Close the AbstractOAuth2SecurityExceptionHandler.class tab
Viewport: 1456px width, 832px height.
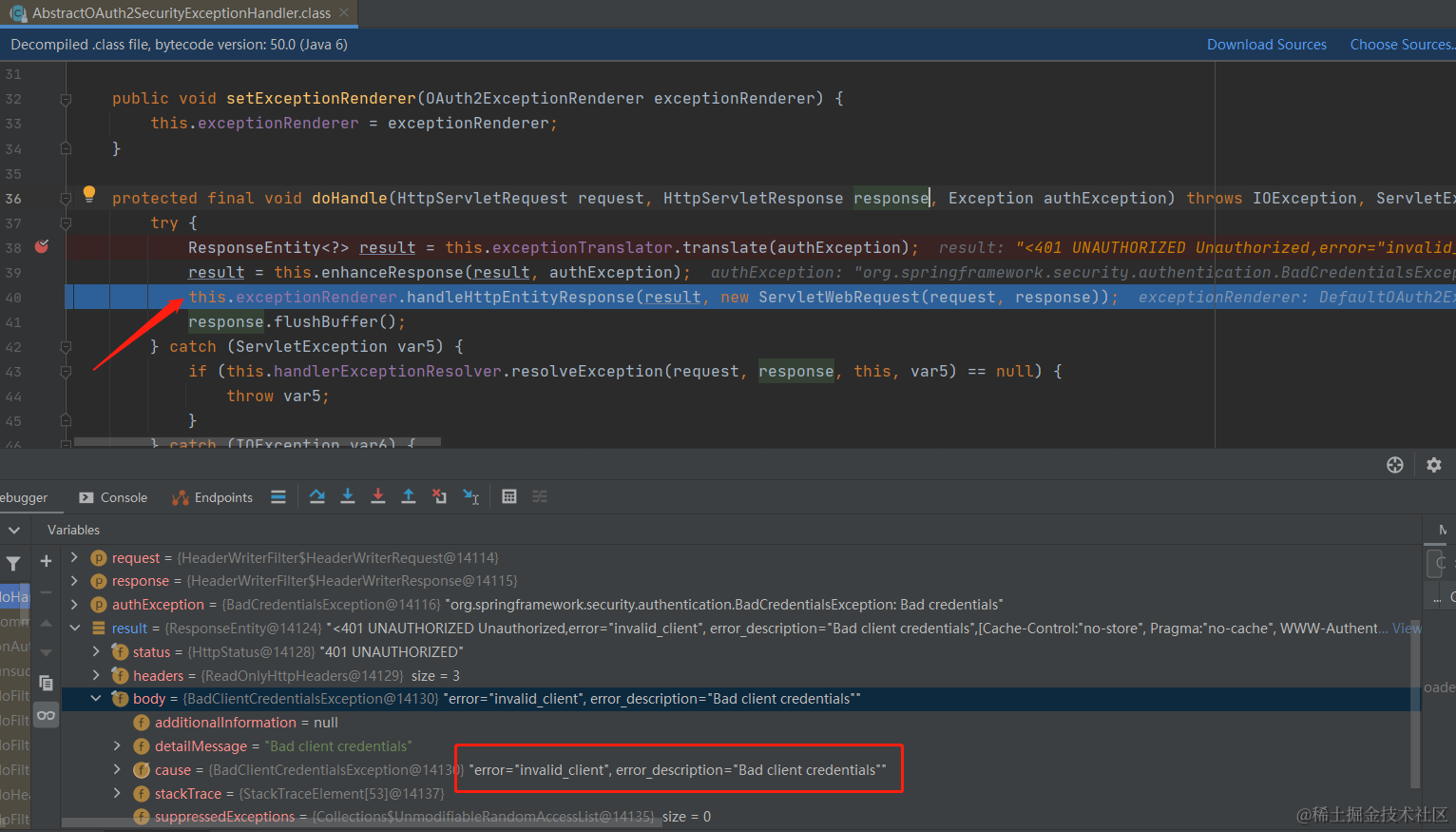pos(344,12)
